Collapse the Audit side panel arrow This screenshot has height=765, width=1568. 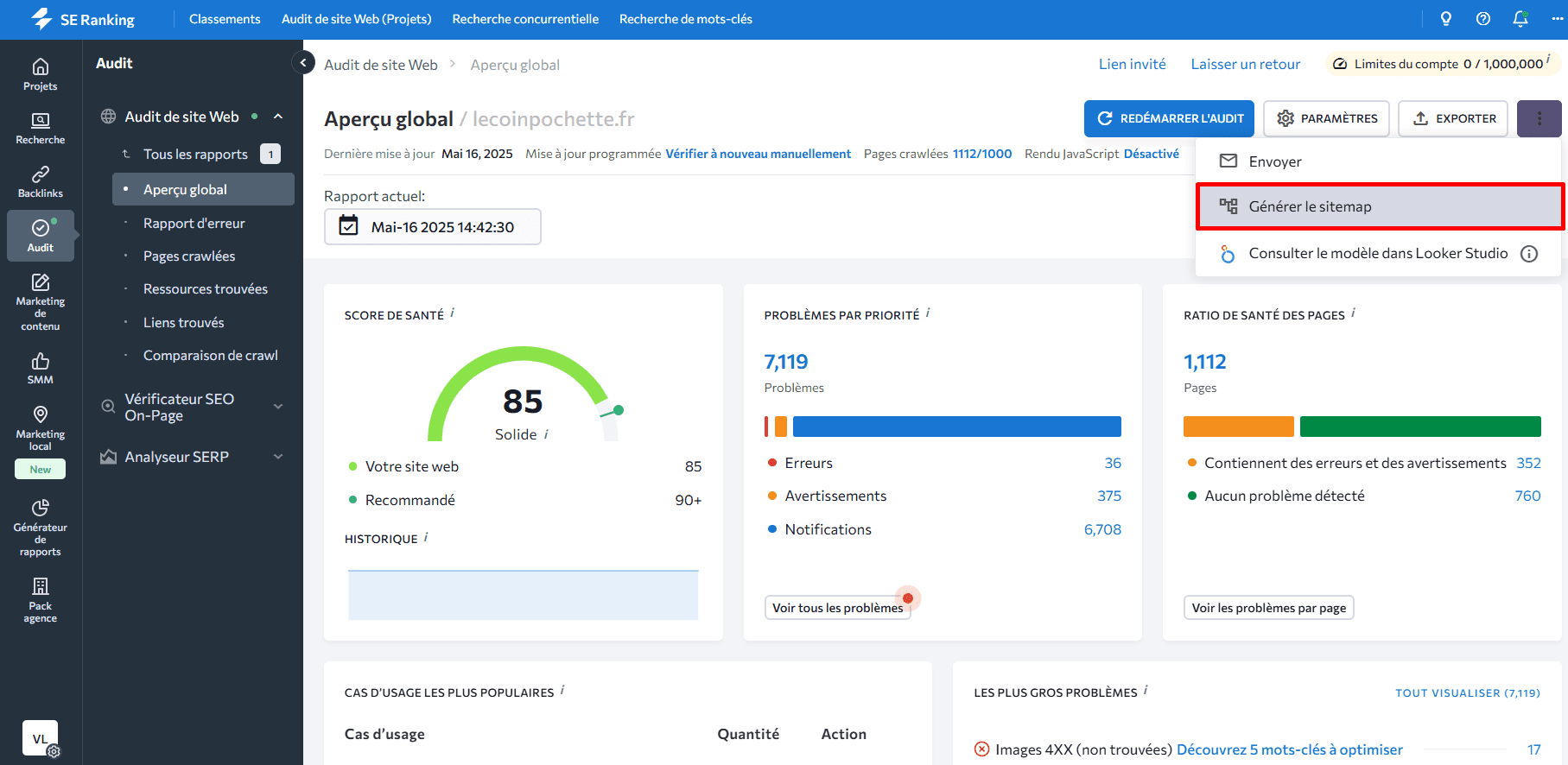click(303, 63)
